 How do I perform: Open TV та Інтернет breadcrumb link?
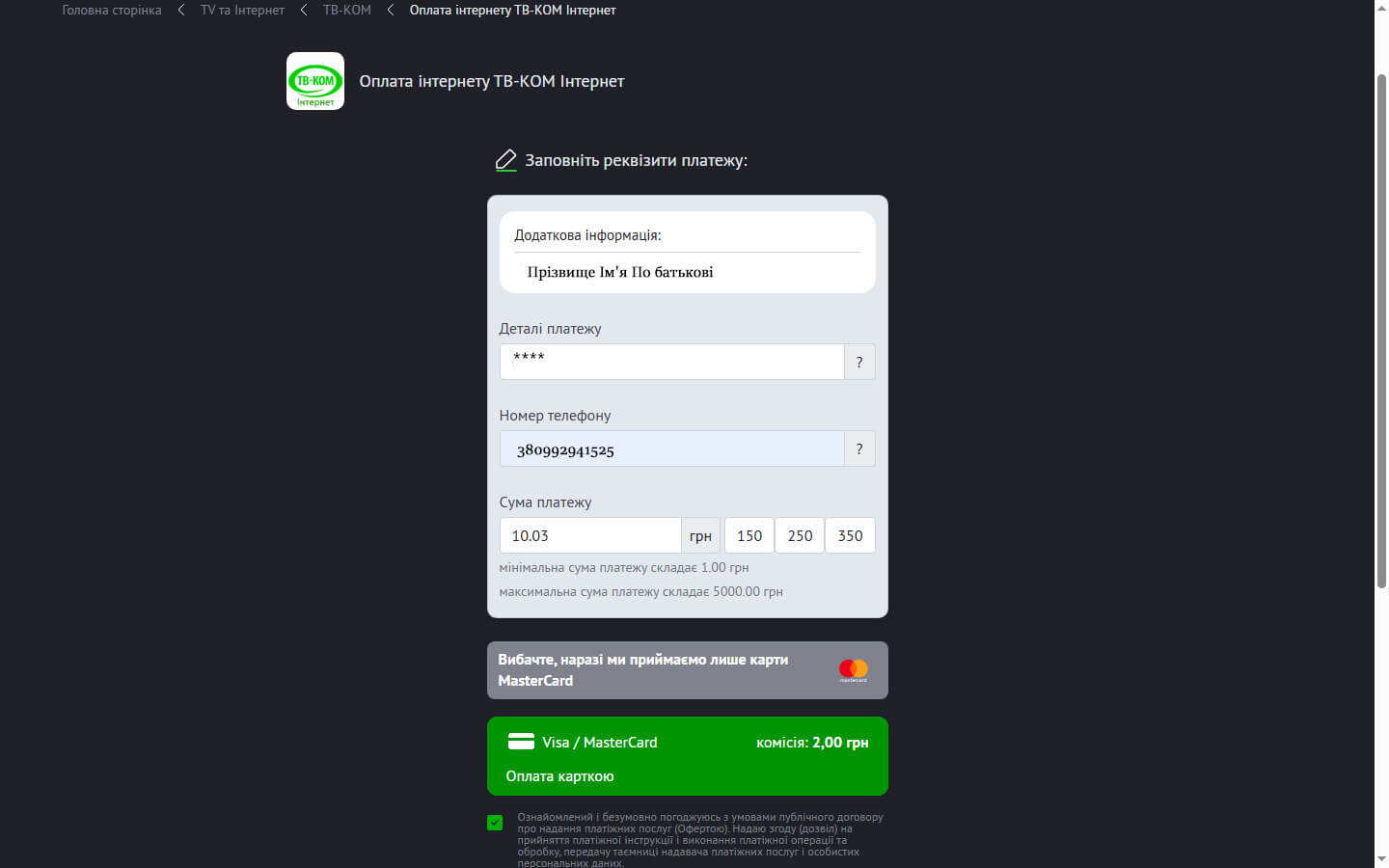pyautogui.click(x=242, y=10)
